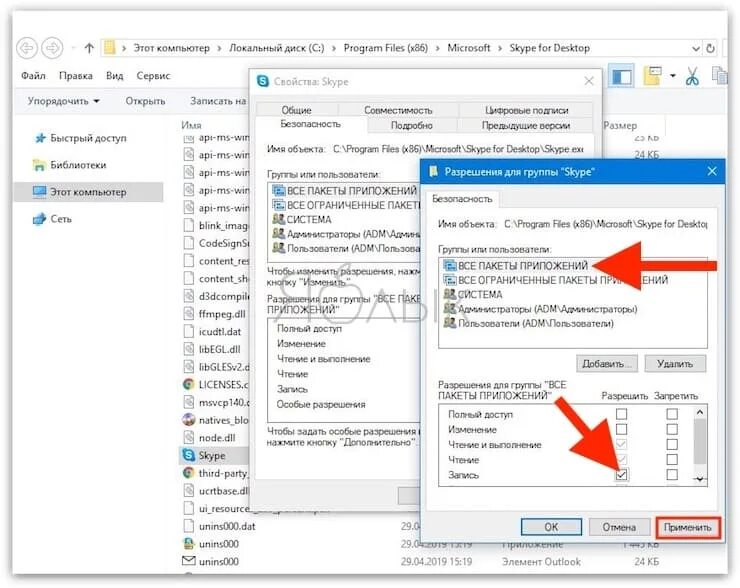740x588 pixels.
Task: Select Пользователи group in permissions dialog
Action: (529, 324)
